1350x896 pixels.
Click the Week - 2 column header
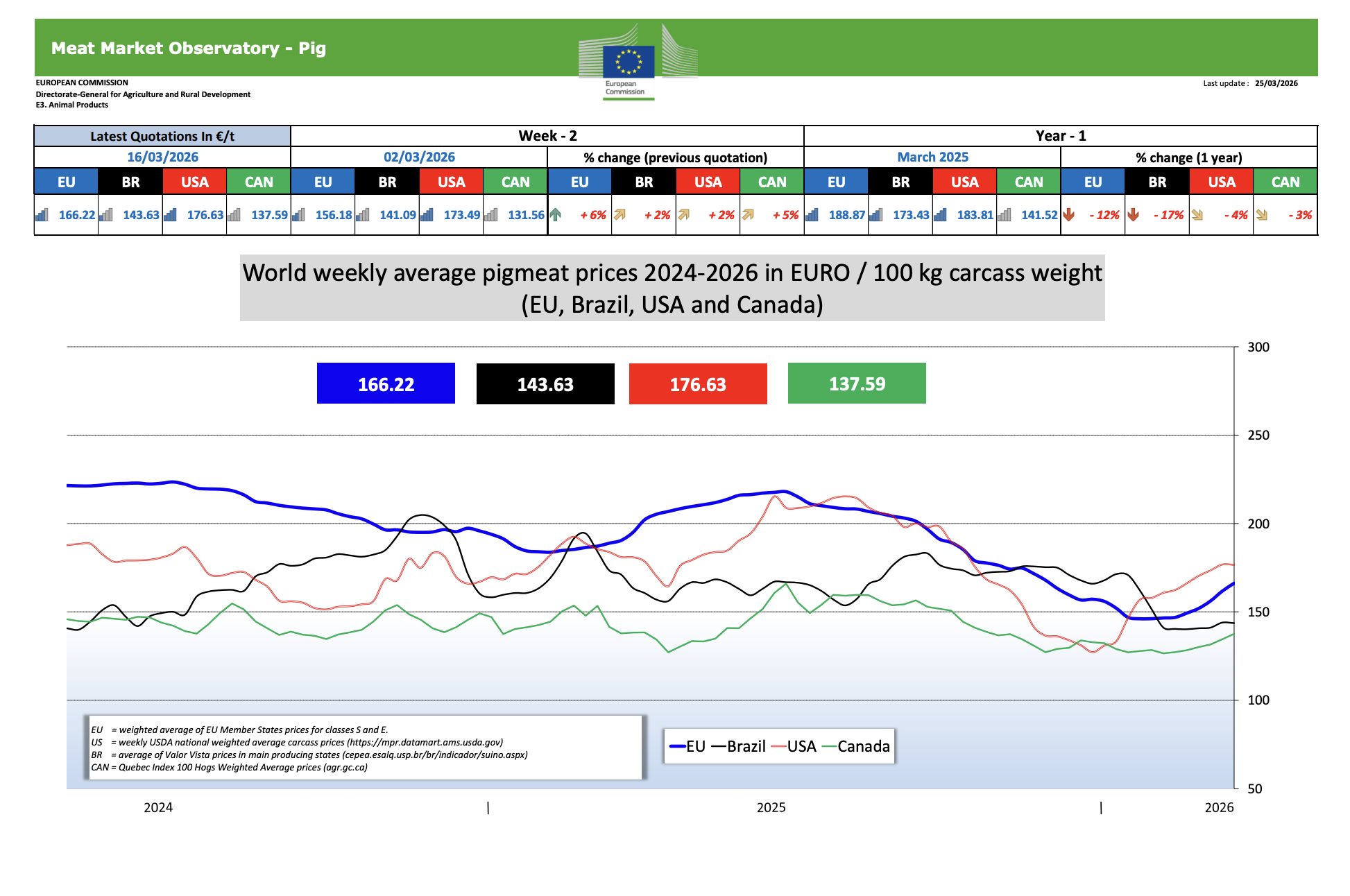click(547, 136)
